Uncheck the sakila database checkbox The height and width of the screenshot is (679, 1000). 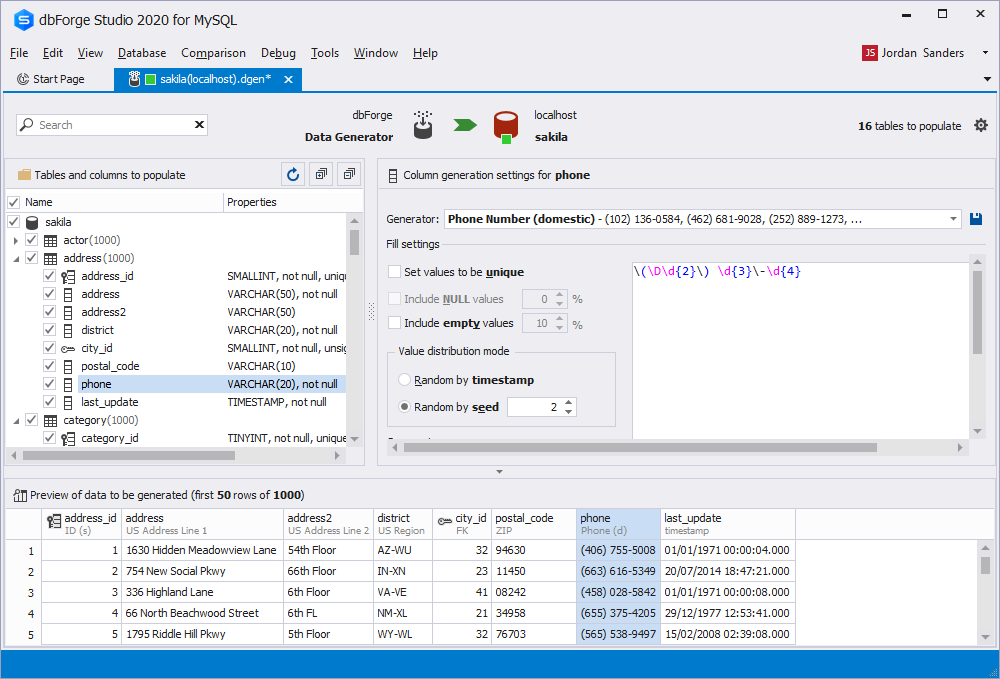tap(13, 222)
